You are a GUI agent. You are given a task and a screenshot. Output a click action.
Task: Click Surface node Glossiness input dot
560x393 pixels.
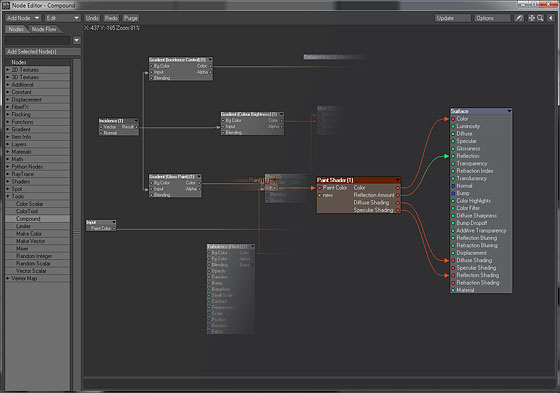[453, 149]
